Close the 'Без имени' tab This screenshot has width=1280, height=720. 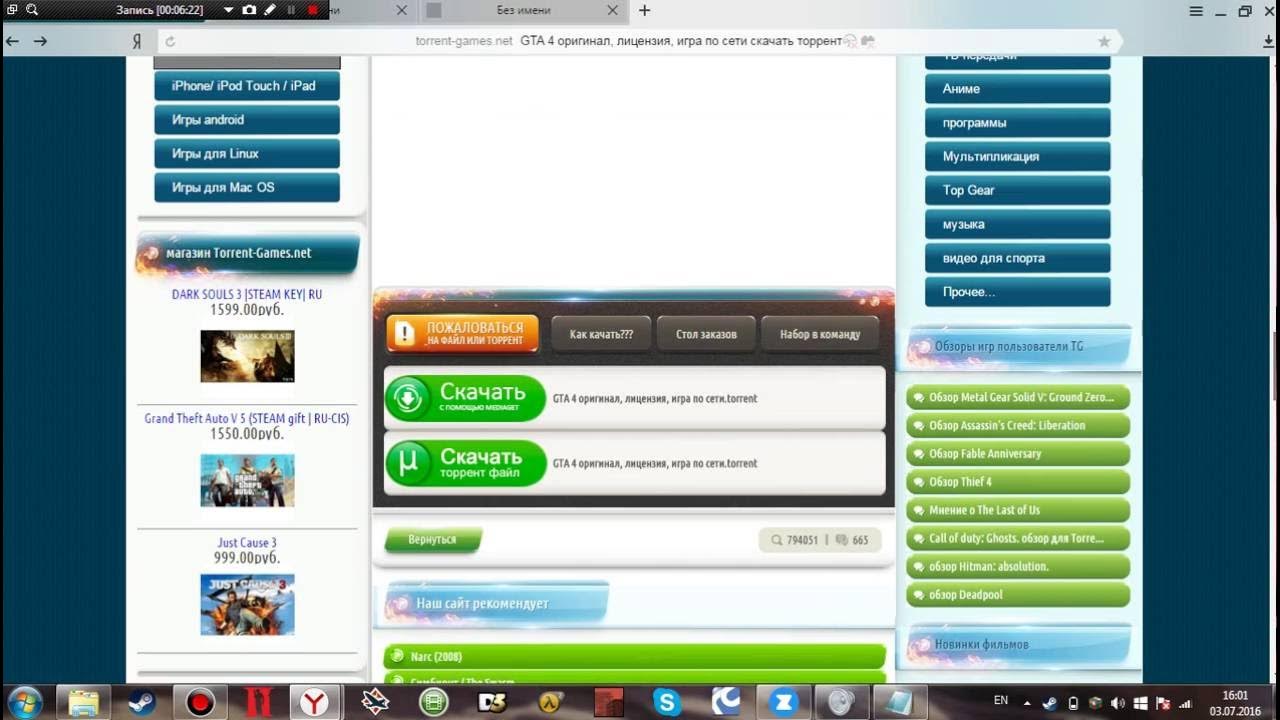point(612,10)
